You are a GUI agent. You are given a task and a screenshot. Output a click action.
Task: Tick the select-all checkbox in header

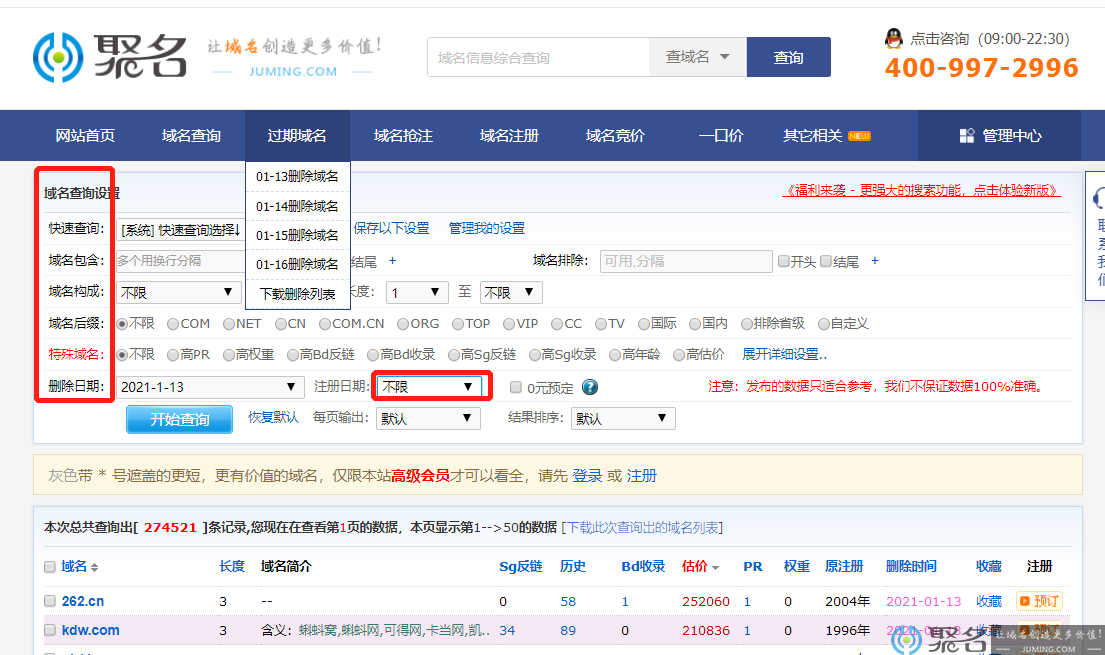[50, 567]
